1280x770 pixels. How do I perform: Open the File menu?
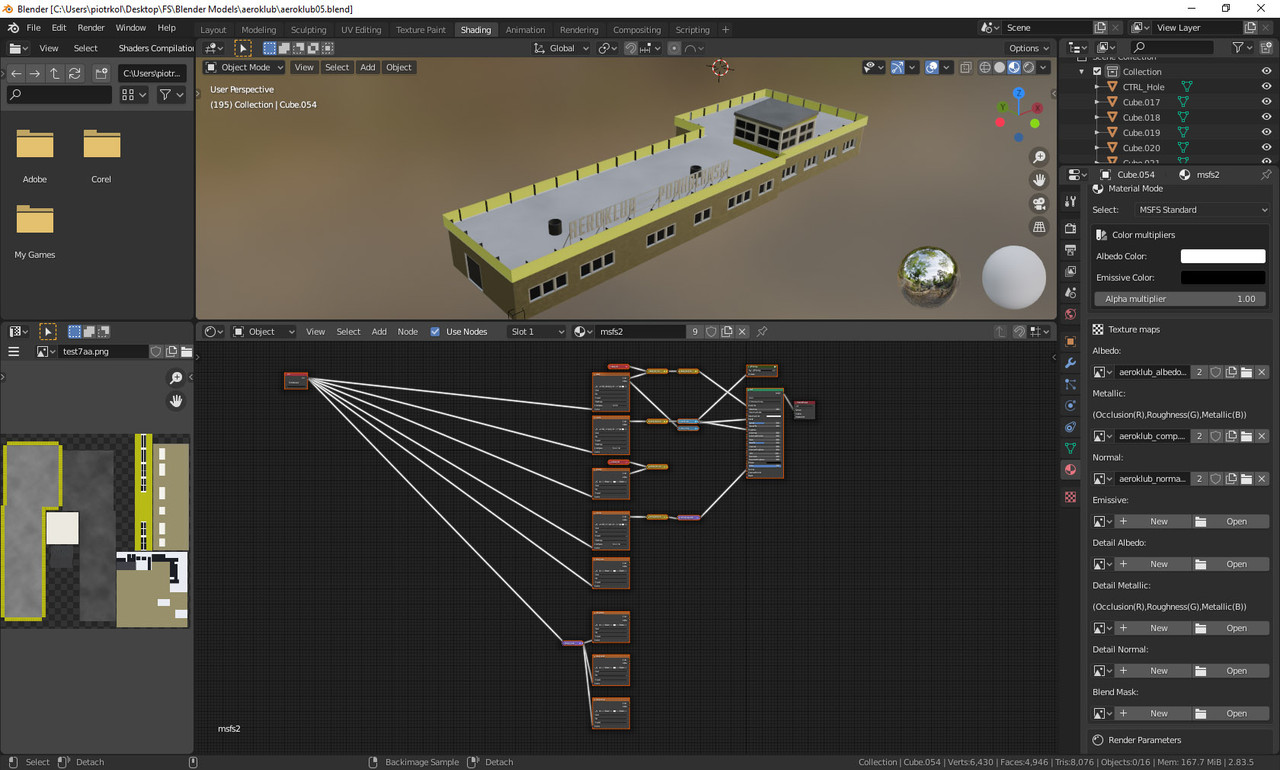(33, 28)
